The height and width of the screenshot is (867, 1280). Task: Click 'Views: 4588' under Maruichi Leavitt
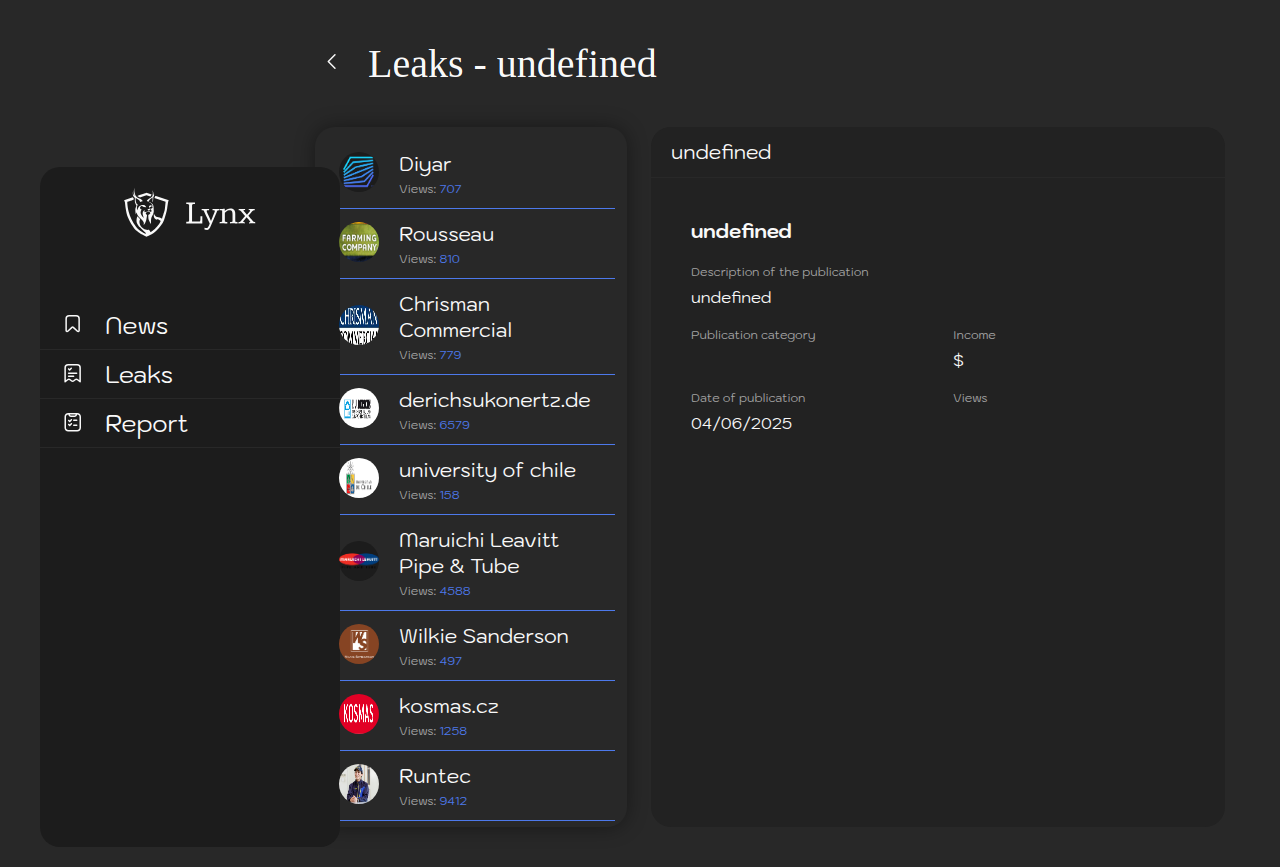[434, 591]
